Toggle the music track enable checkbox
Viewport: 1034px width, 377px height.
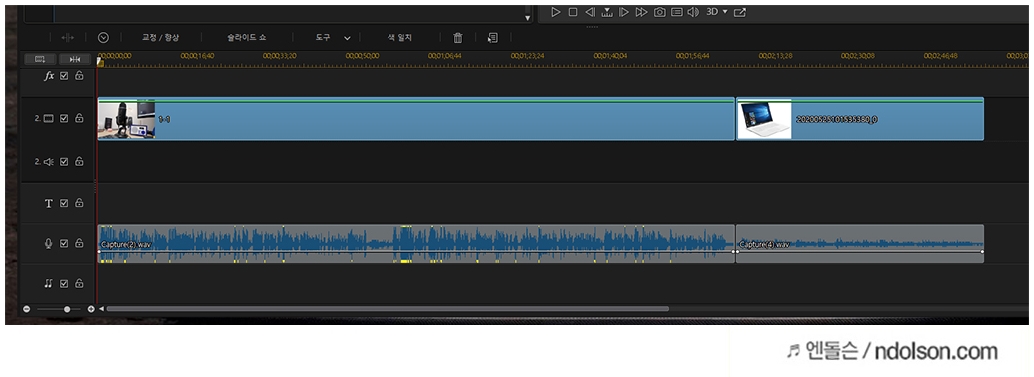tap(64, 283)
